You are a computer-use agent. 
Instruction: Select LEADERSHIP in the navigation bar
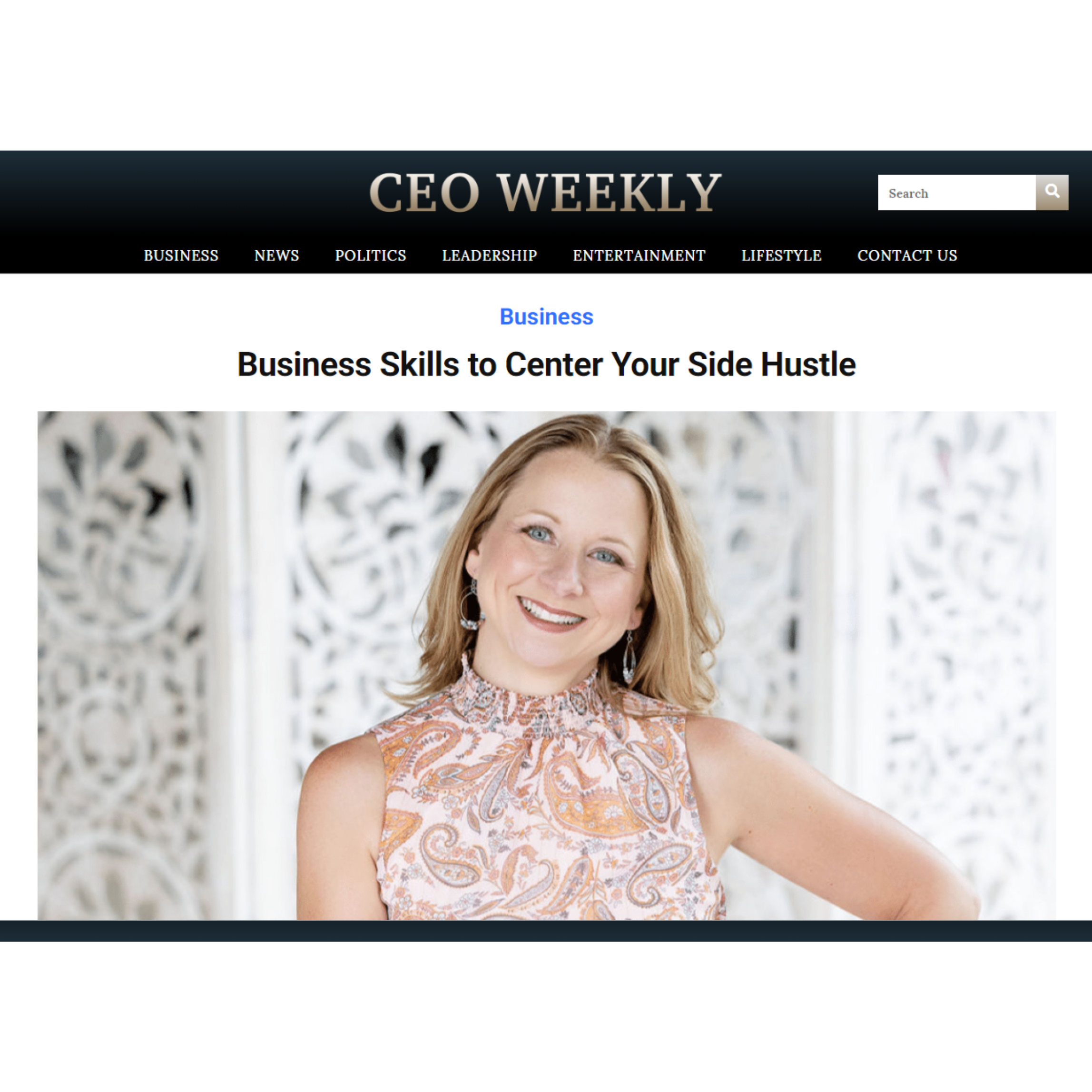490,256
